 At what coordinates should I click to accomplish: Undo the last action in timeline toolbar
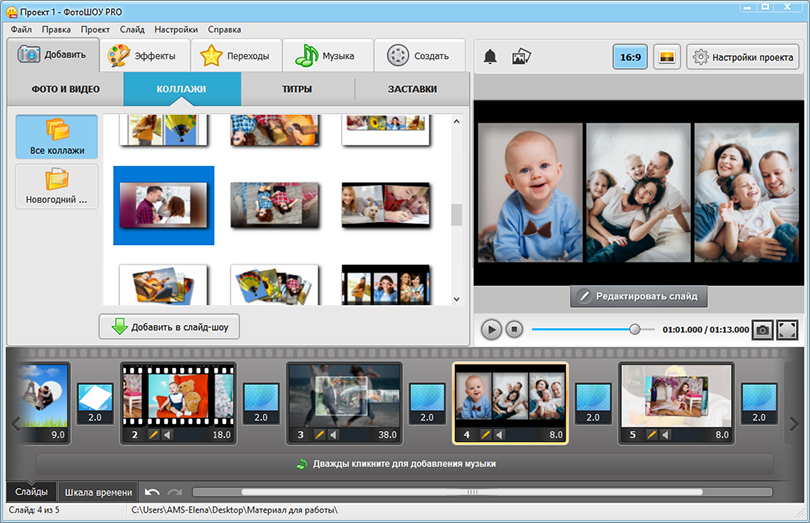pyautogui.click(x=152, y=492)
